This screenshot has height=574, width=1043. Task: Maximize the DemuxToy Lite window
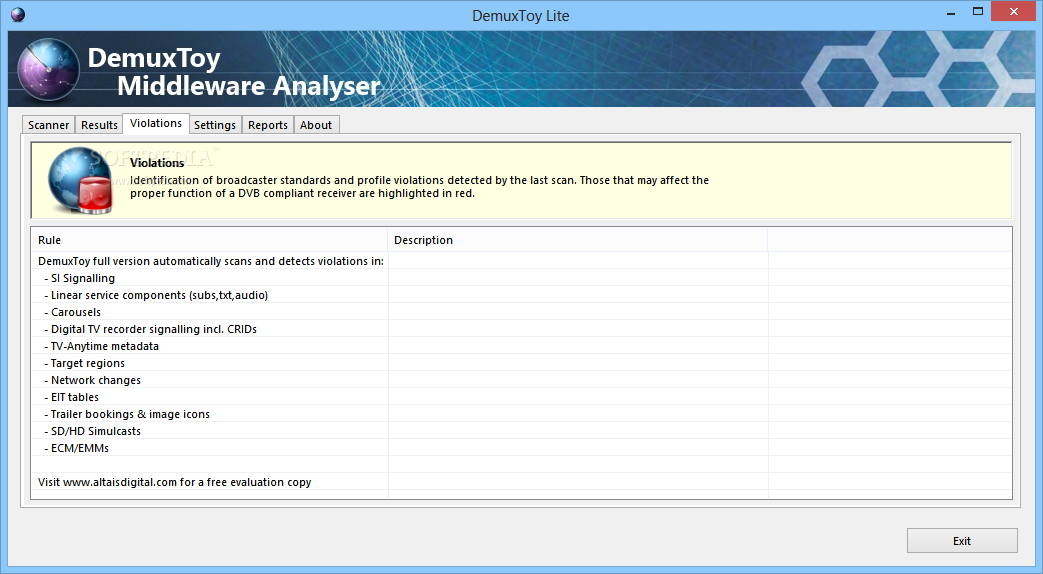[x=978, y=12]
